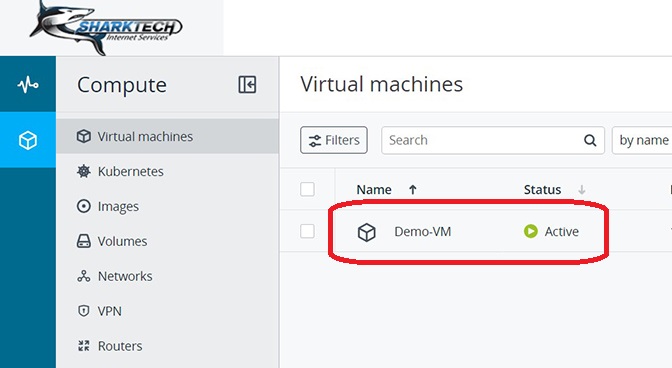Open Kubernetes section
The width and height of the screenshot is (672, 368).
(168, 171)
